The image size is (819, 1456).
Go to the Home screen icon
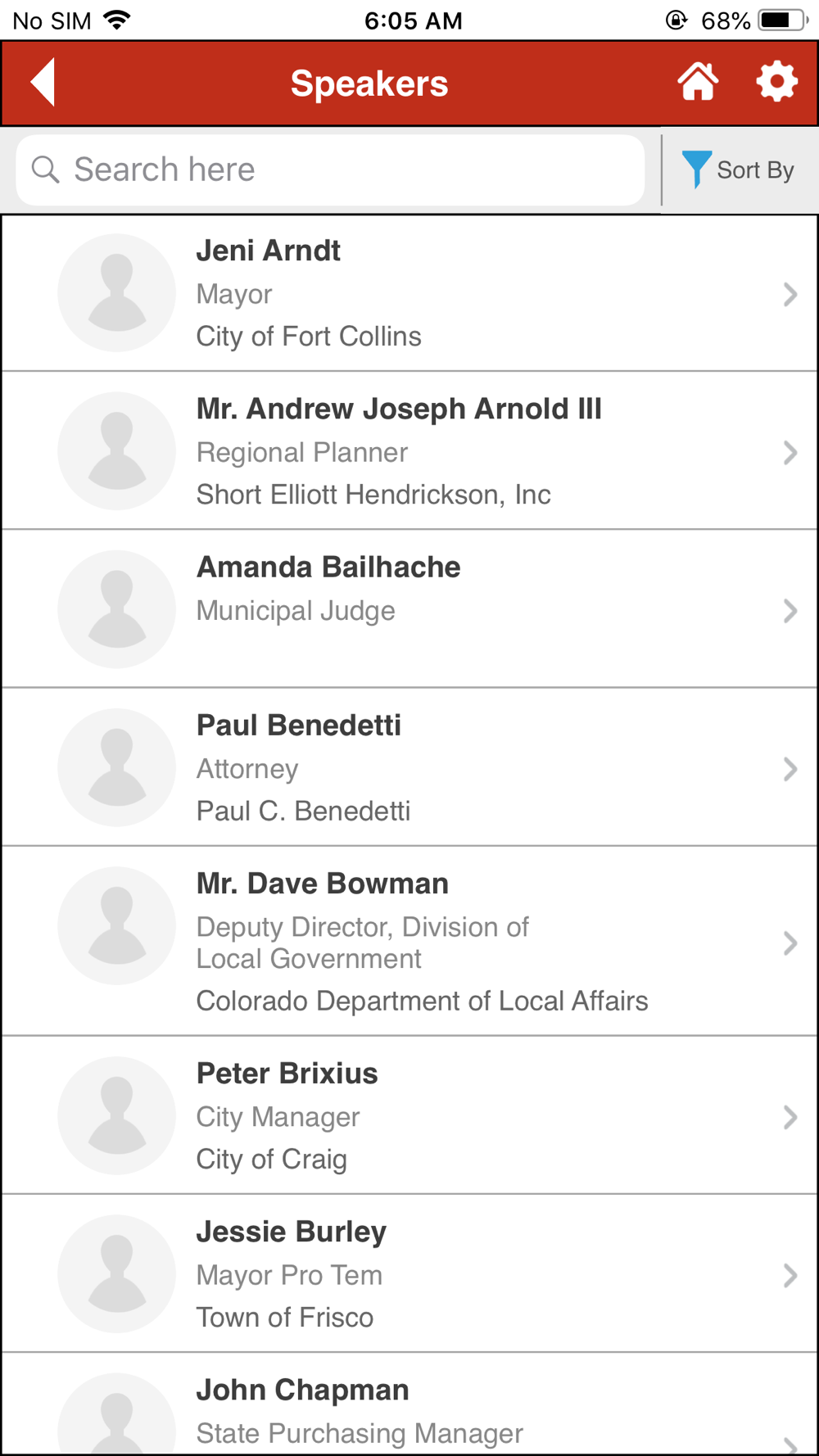pos(698,82)
